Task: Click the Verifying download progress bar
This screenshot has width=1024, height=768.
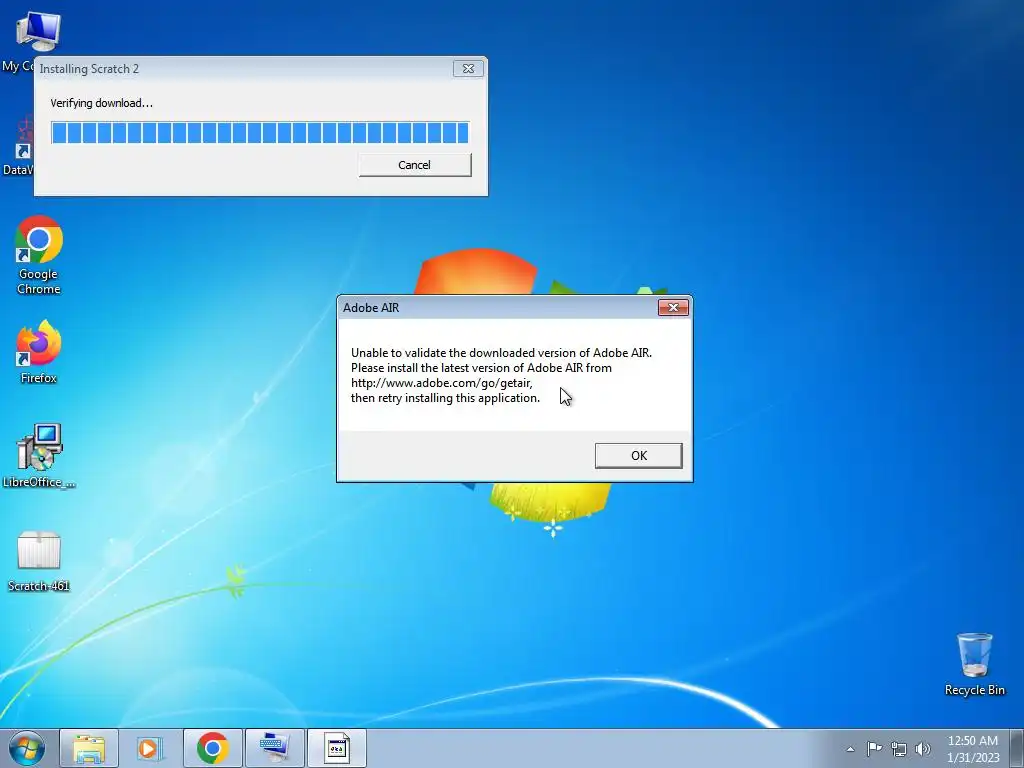Action: pyautogui.click(x=260, y=133)
